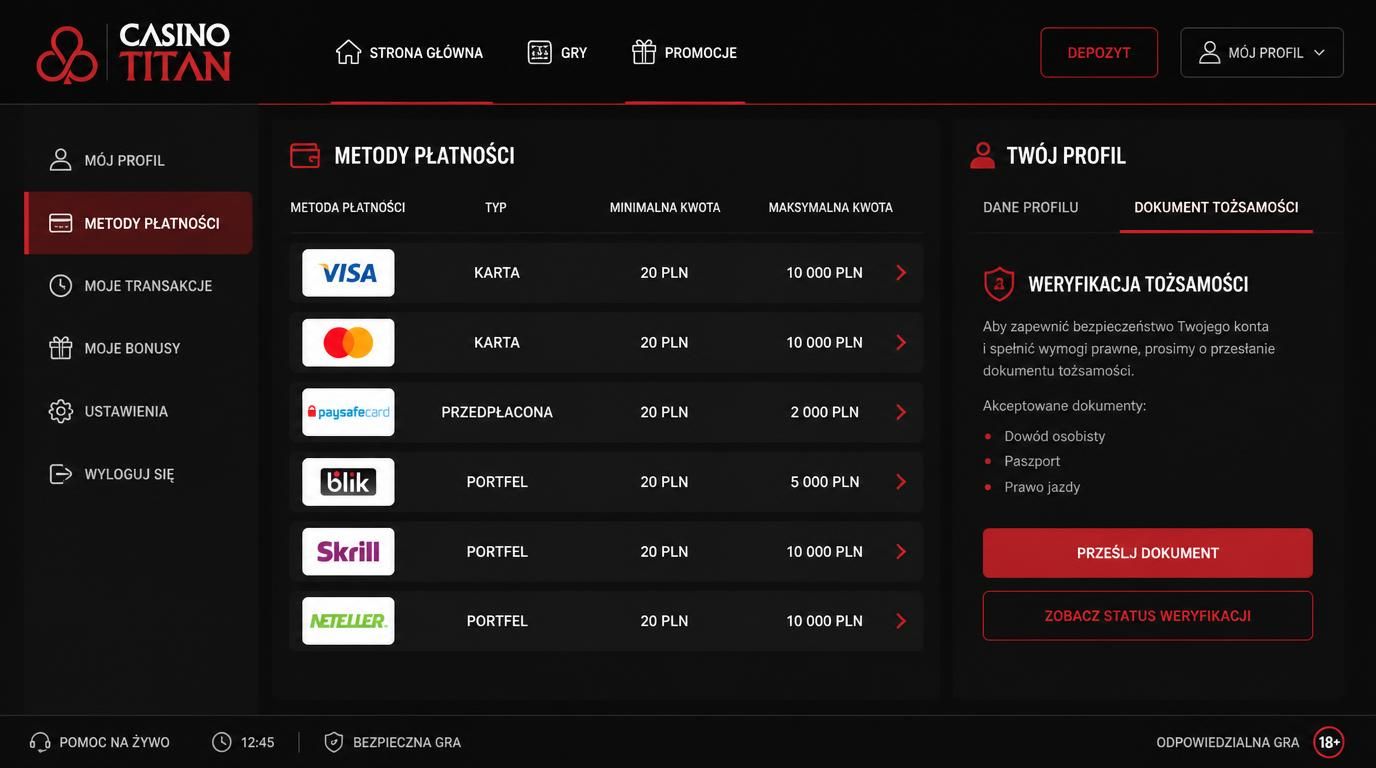Open the Neteller row arrow
1376x768 pixels.
coord(901,621)
